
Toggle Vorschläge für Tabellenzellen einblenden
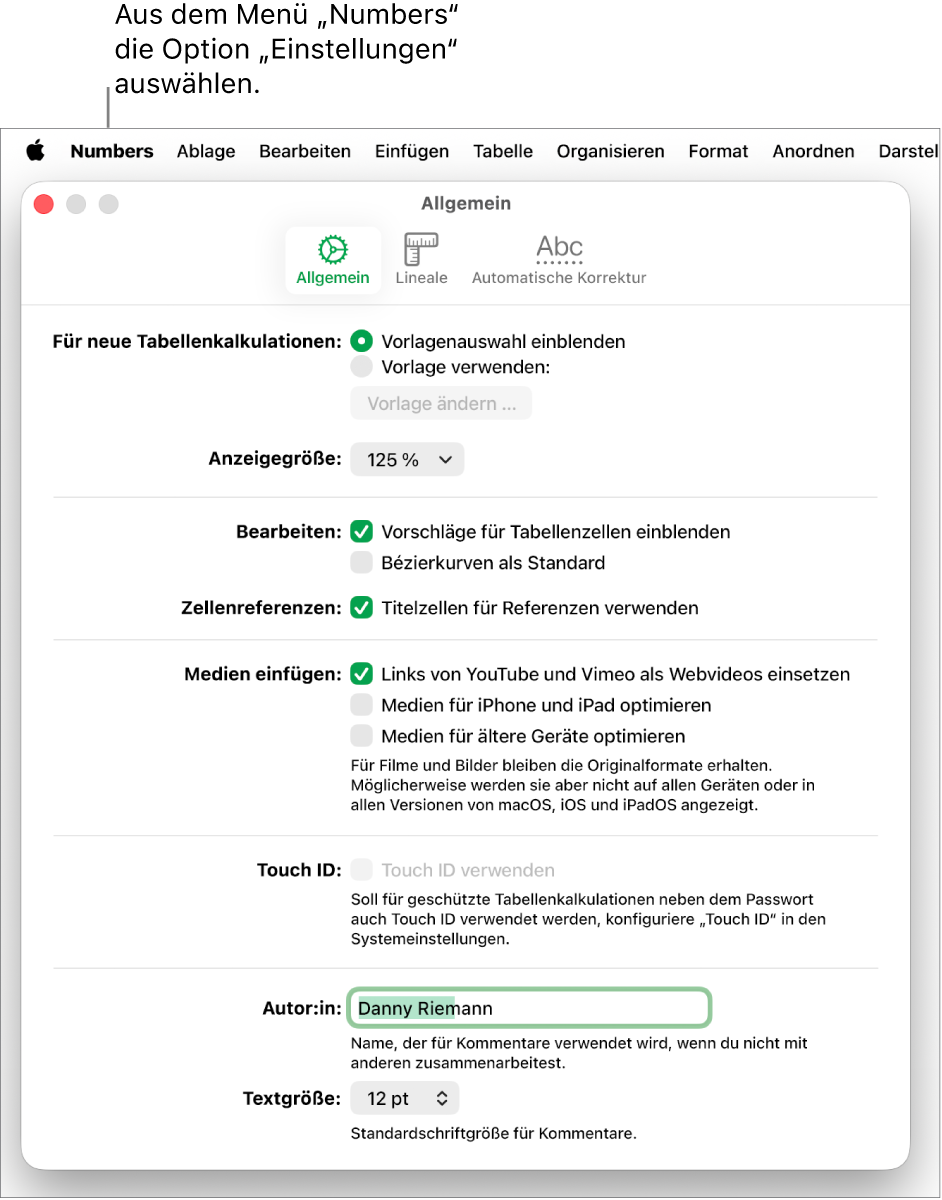(361, 532)
